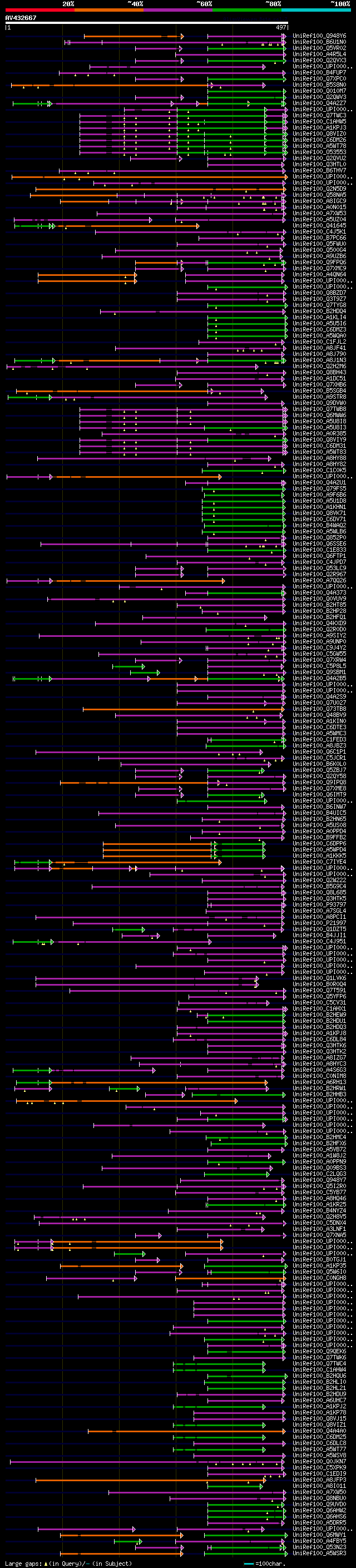
Task: Select subject label UniRef100_Q500G4
Action: click(319, 250)
